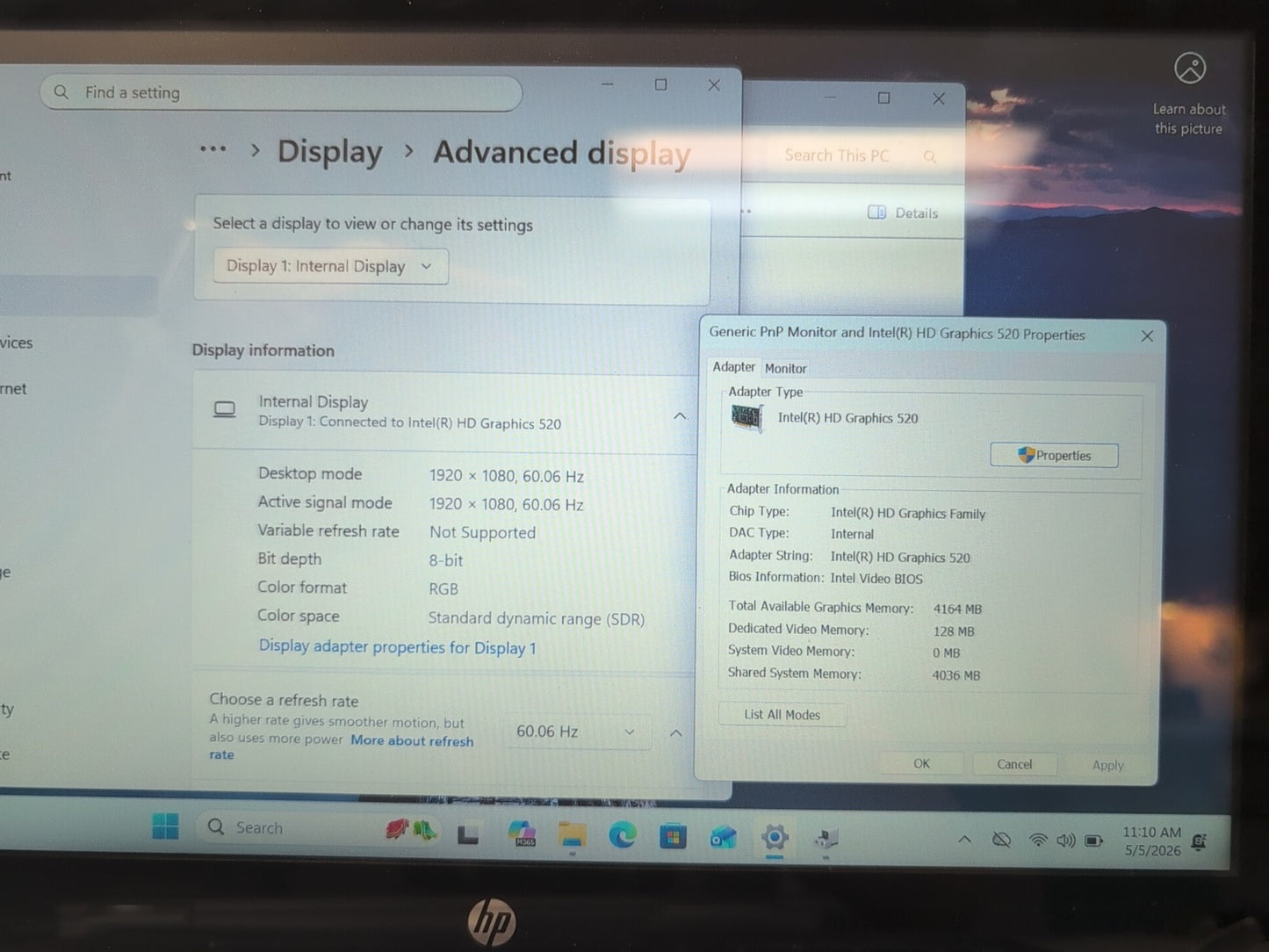The height and width of the screenshot is (952, 1269).
Task: Click the Internal Display laptop icon
Action: (225, 410)
